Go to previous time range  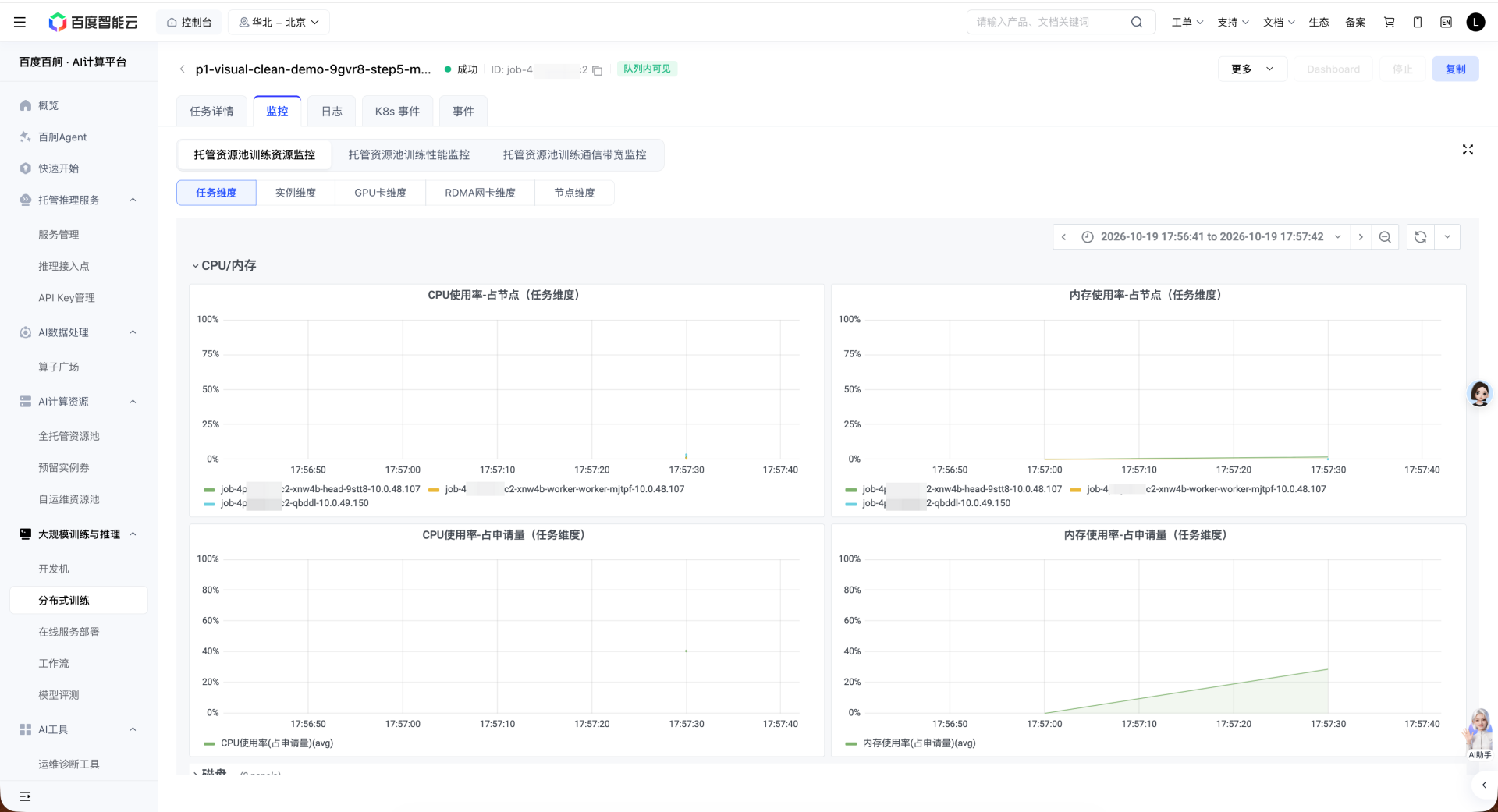point(1063,237)
